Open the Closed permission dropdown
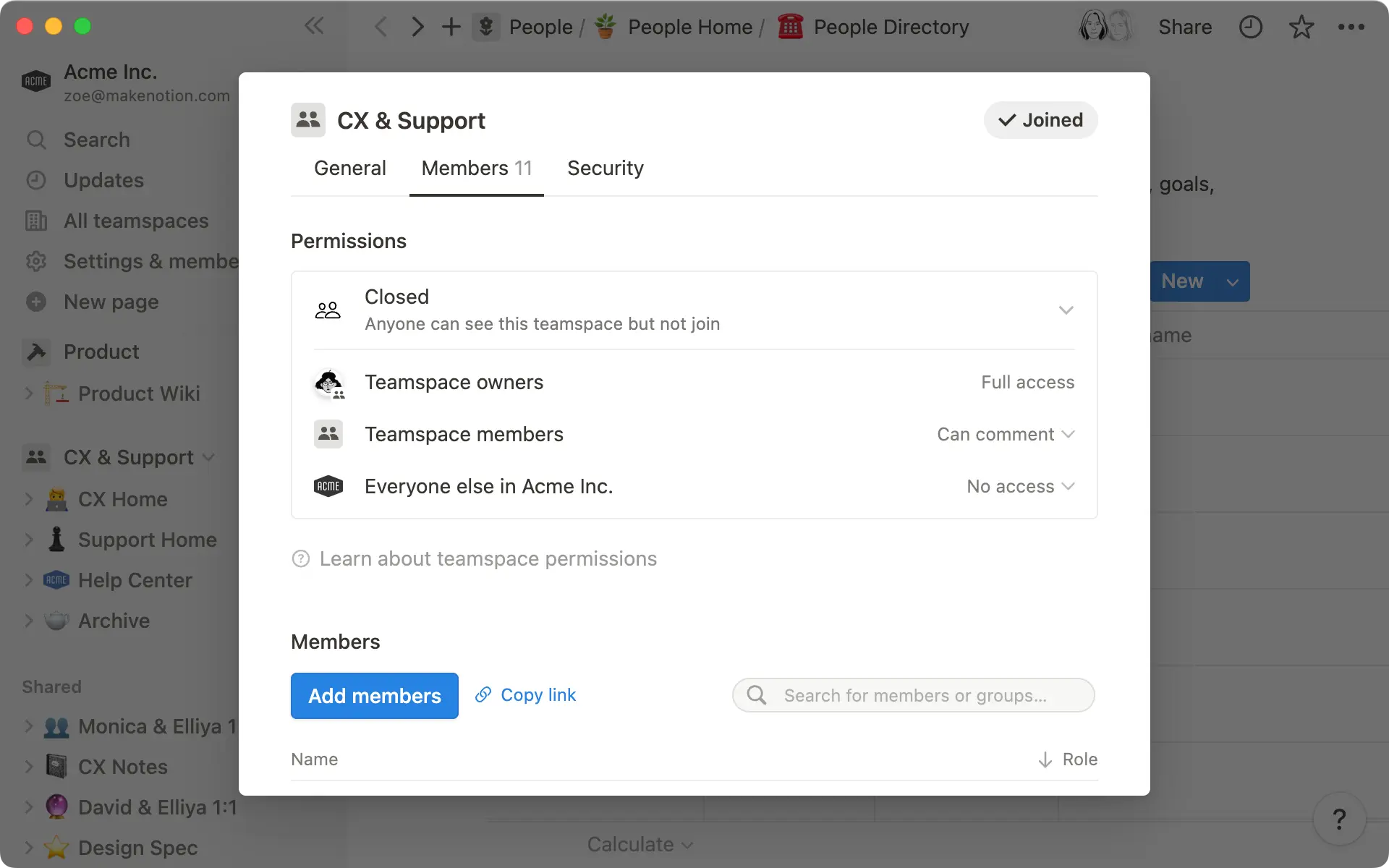Screen dimensions: 1389x868 [x=1066, y=310]
